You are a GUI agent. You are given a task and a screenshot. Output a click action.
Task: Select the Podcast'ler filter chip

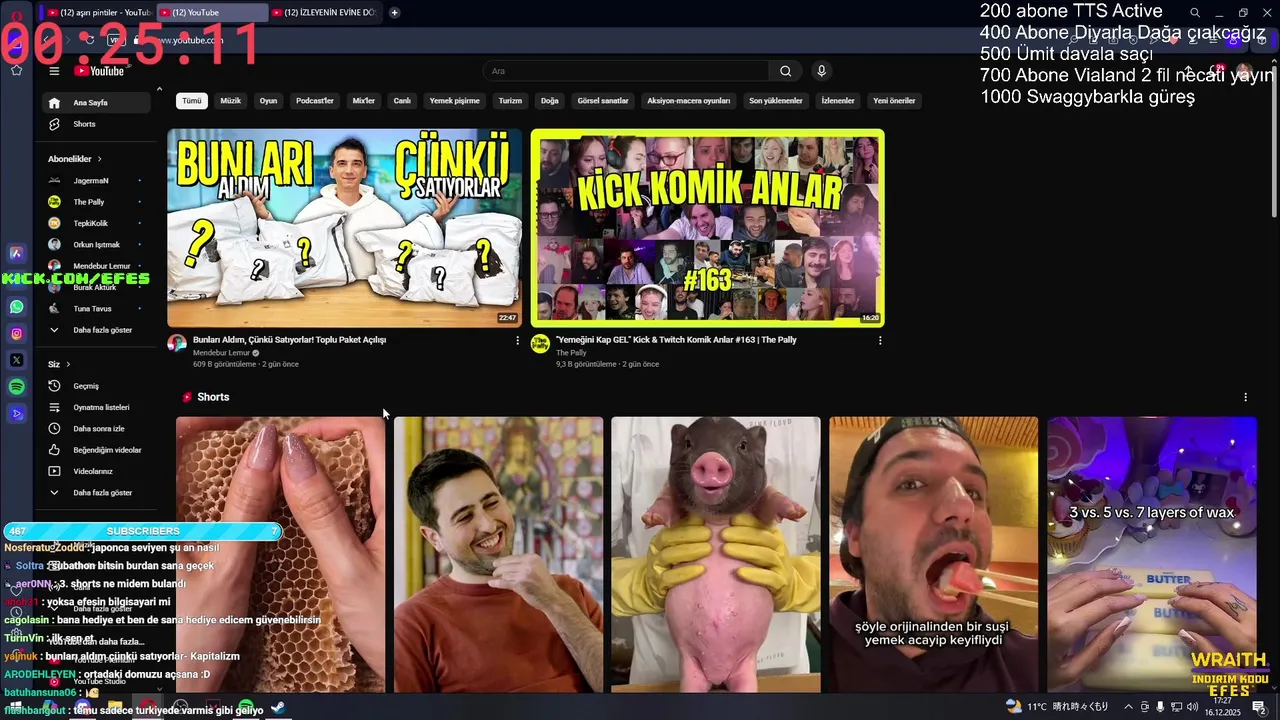click(315, 101)
